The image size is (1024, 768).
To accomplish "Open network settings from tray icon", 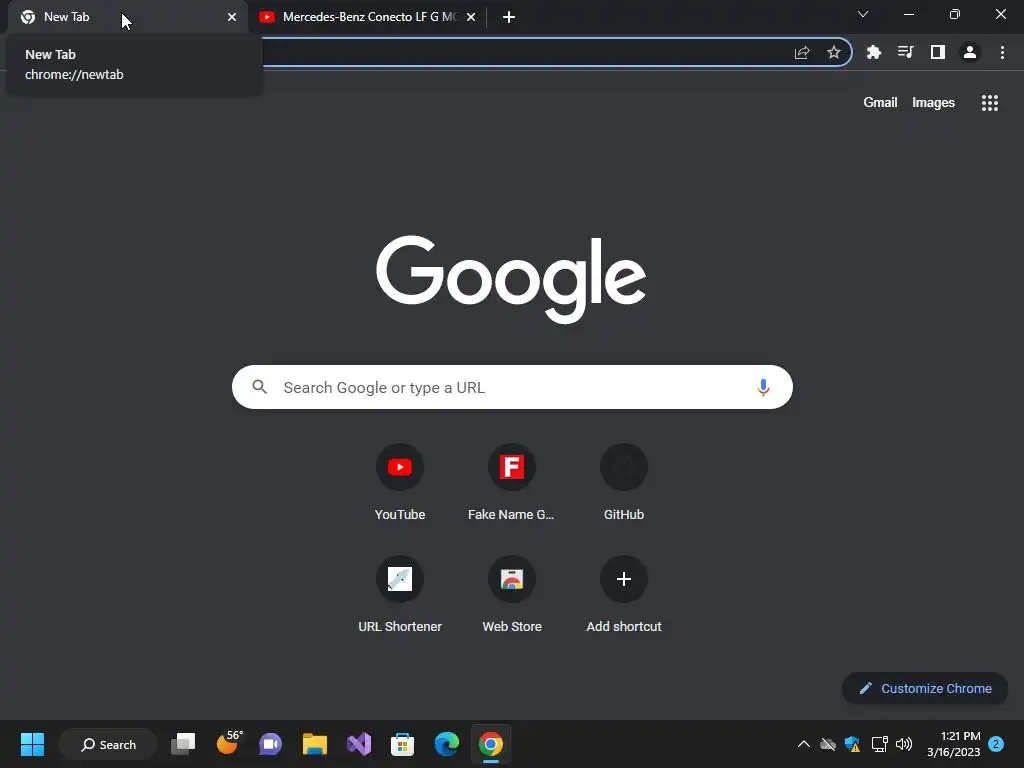I will [879, 744].
